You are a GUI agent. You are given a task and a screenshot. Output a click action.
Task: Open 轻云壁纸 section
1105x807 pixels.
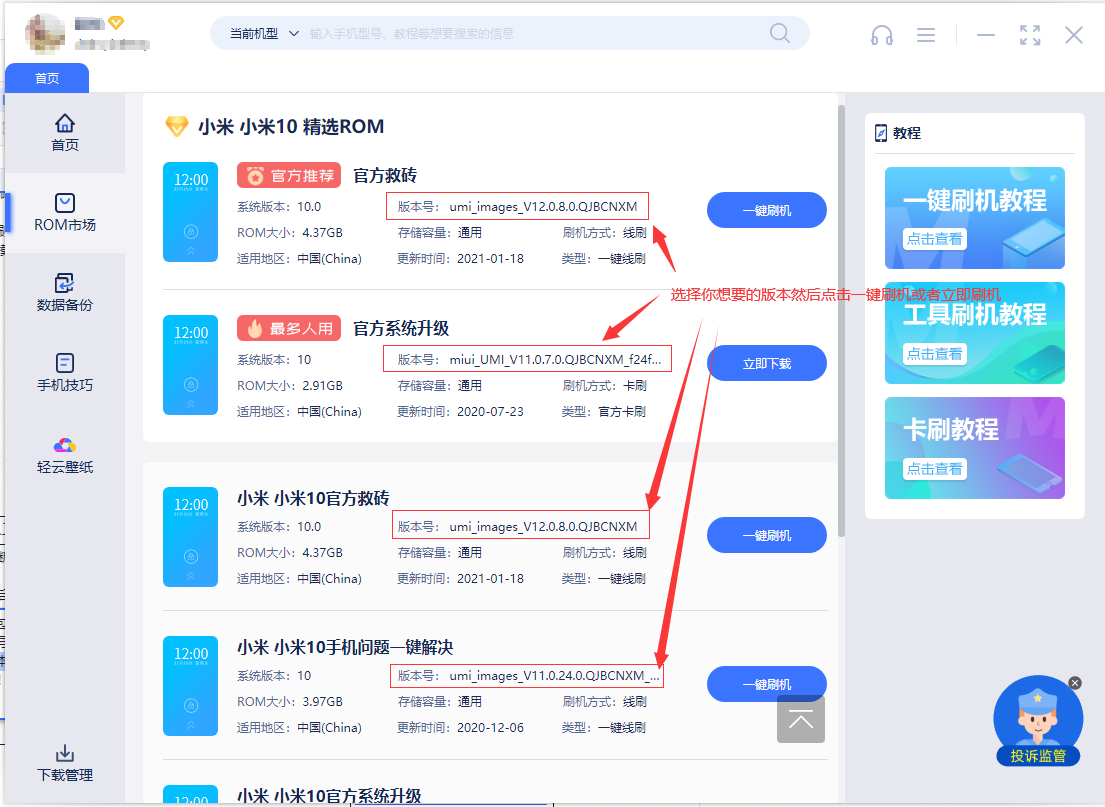click(65, 454)
